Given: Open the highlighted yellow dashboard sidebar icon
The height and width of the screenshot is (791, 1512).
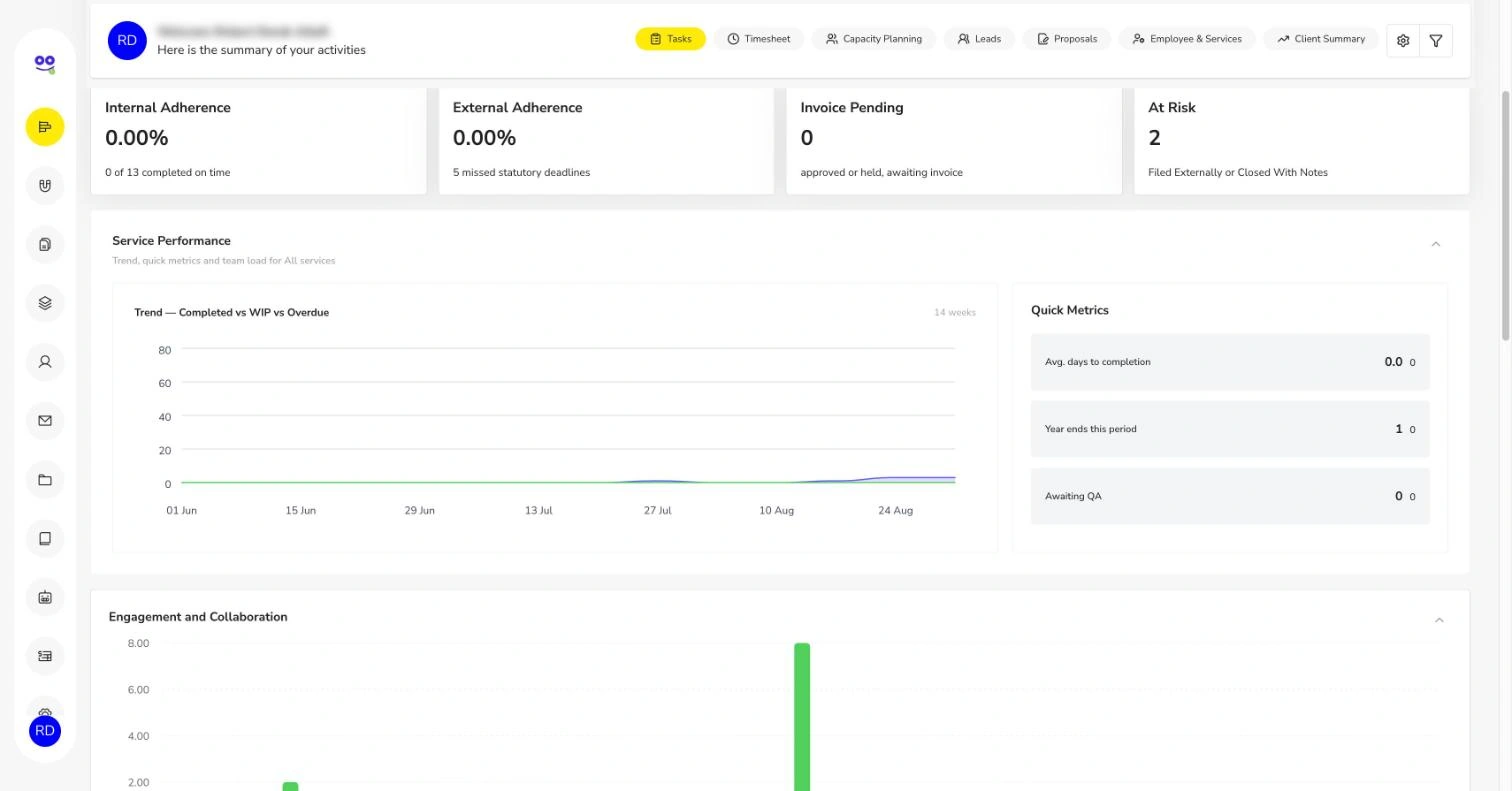Looking at the screenshot, I should click(45, 127).
